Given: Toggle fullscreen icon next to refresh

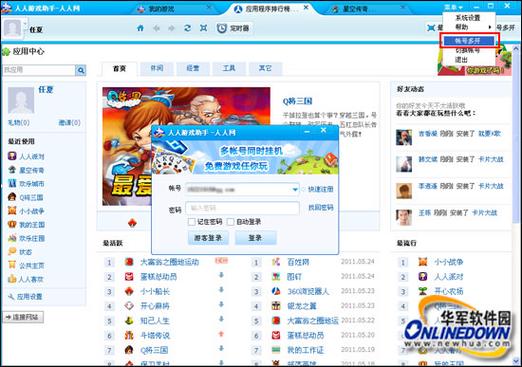Looking at the screenshot, I should coord(203,28).
